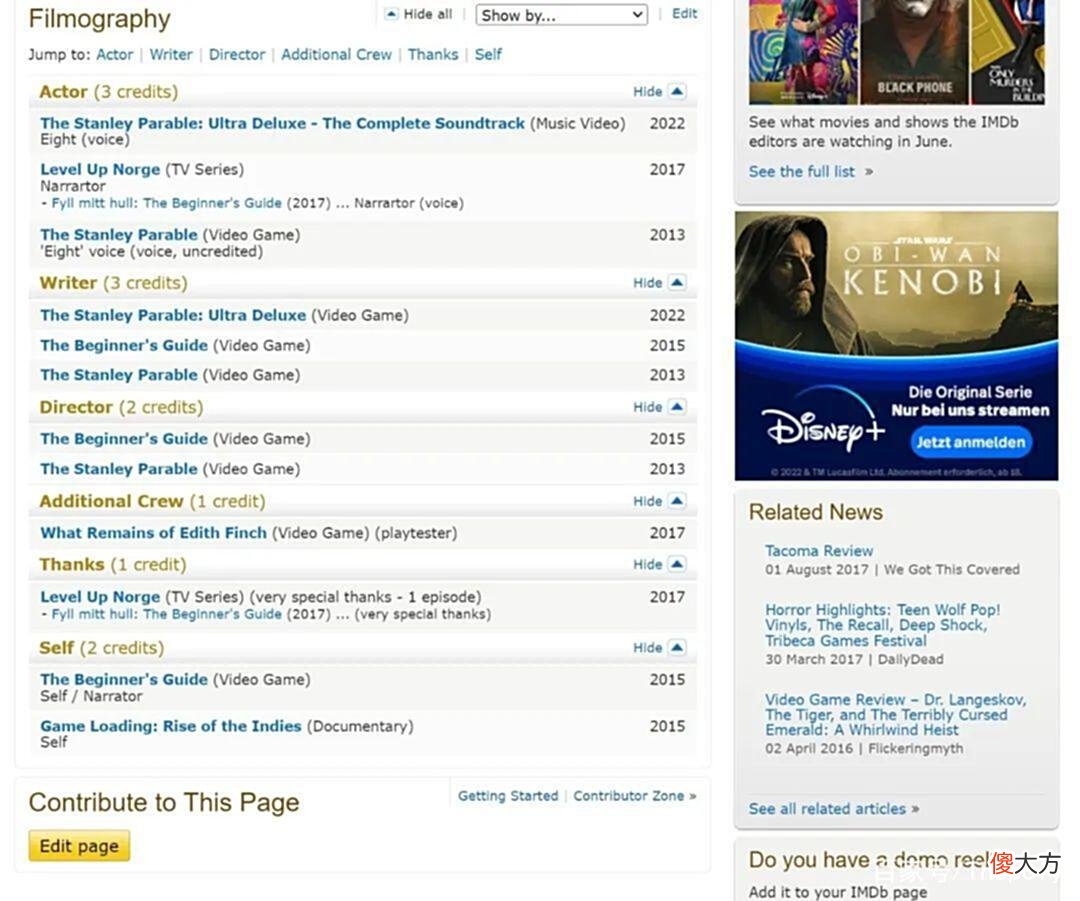Click the yellow Edit page button
The image size is (1080, 901).
pyautogui.click(x=79, y=846)
